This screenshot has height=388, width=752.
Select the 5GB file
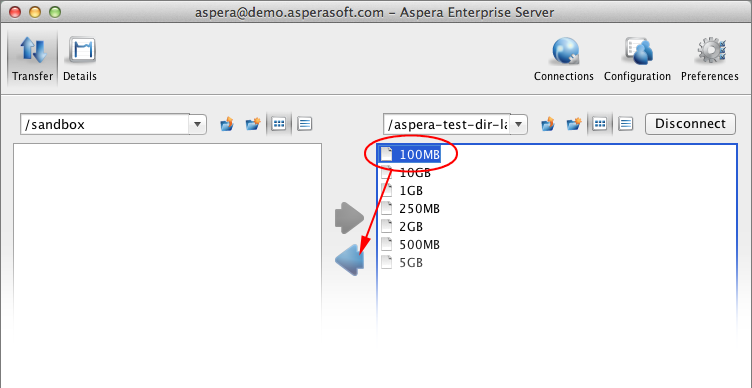402,263
